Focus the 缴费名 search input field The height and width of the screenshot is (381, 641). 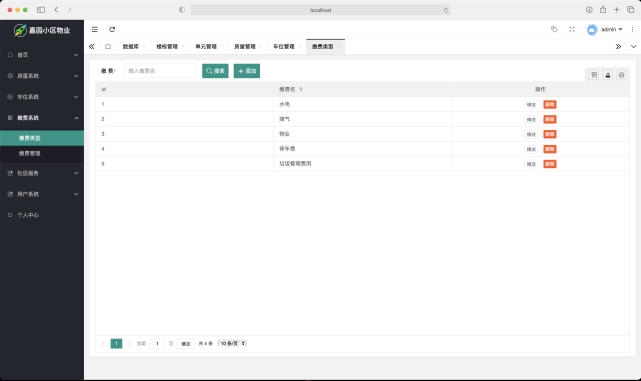click(160, 71)
